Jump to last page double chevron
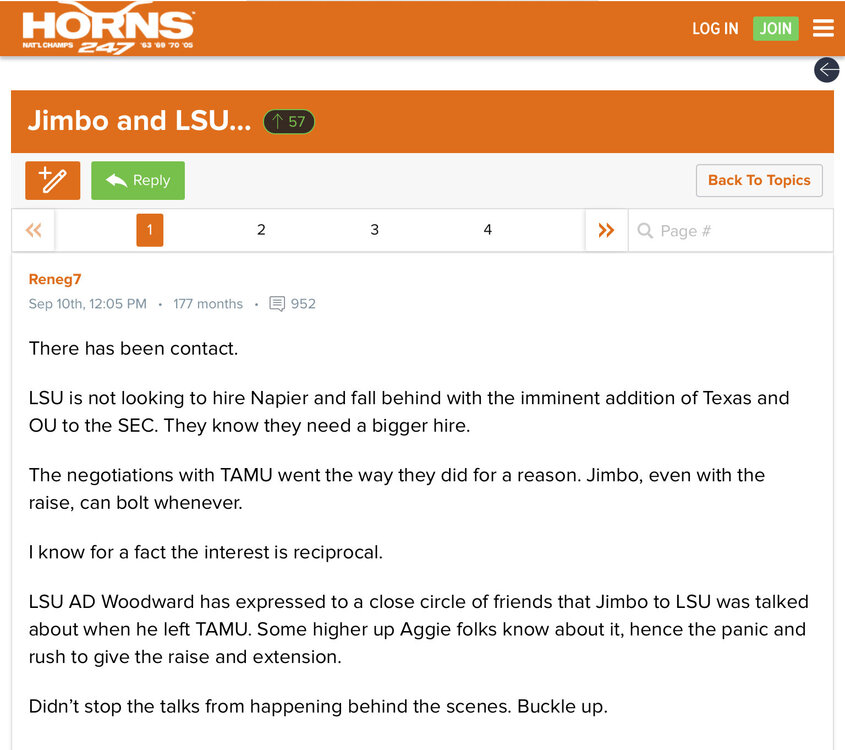 point(606,230)
